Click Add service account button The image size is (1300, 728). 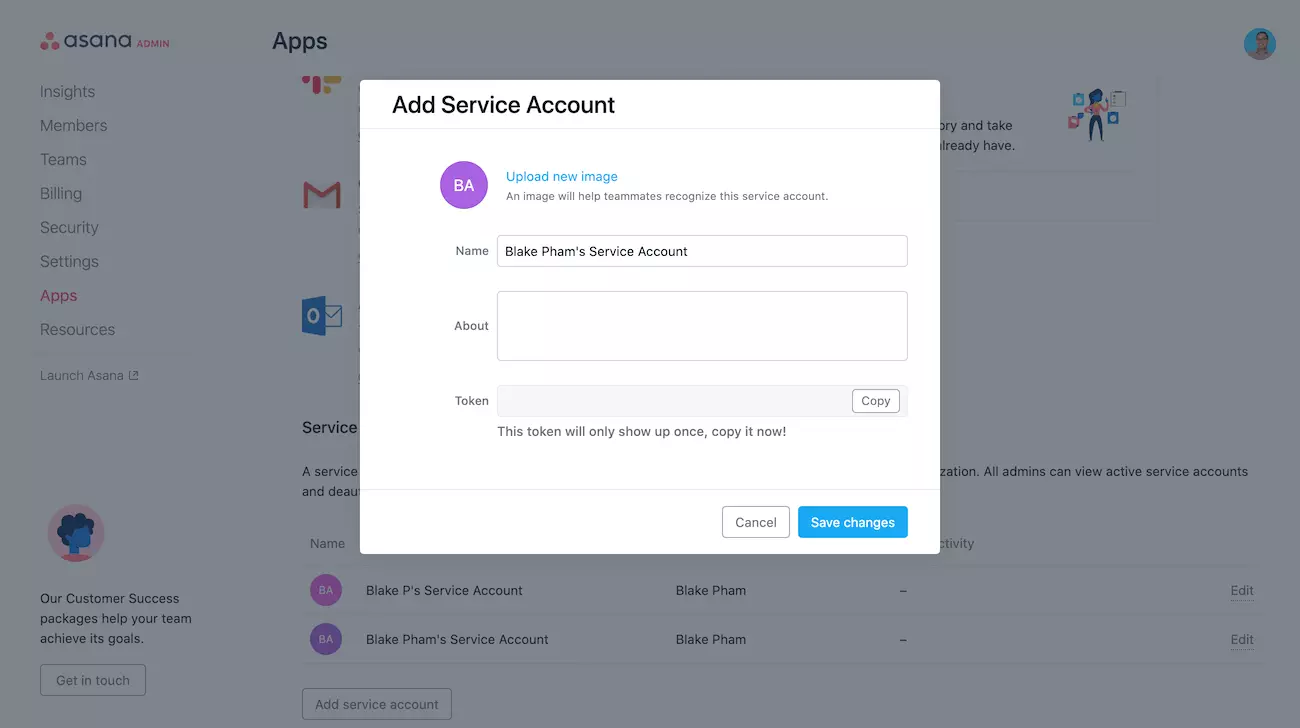point(377,704)
